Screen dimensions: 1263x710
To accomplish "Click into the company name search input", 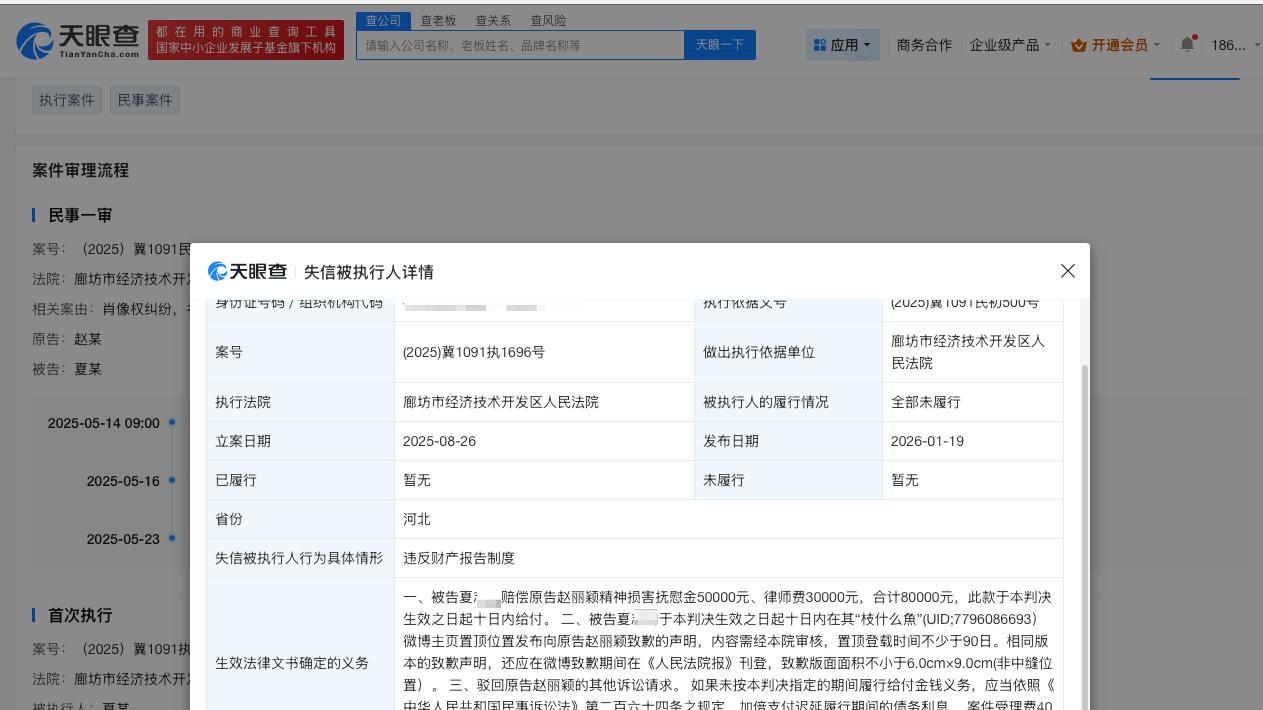I will click(520, 44).
